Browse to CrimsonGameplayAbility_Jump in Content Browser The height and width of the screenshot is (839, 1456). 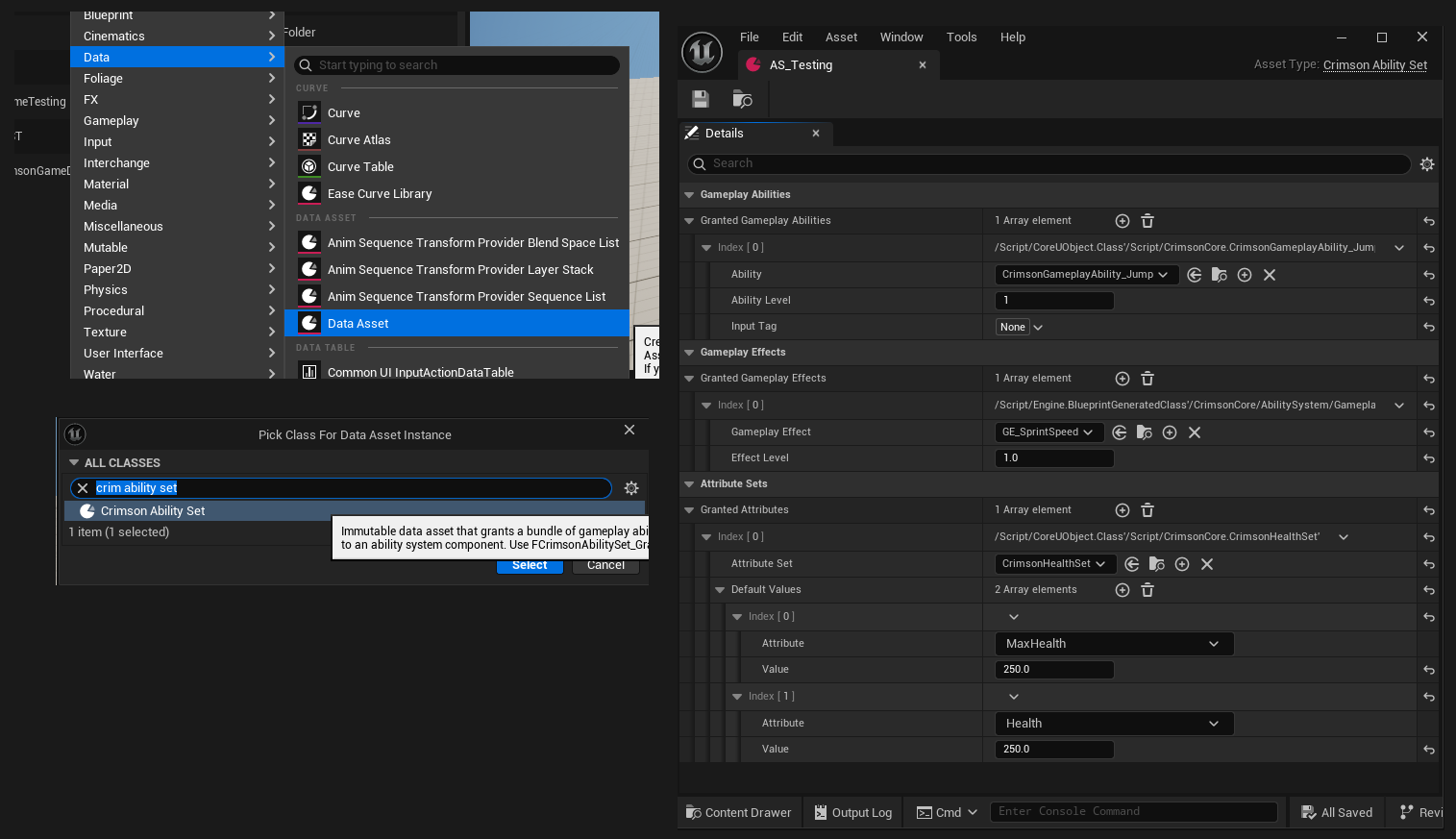(1220, 275)
